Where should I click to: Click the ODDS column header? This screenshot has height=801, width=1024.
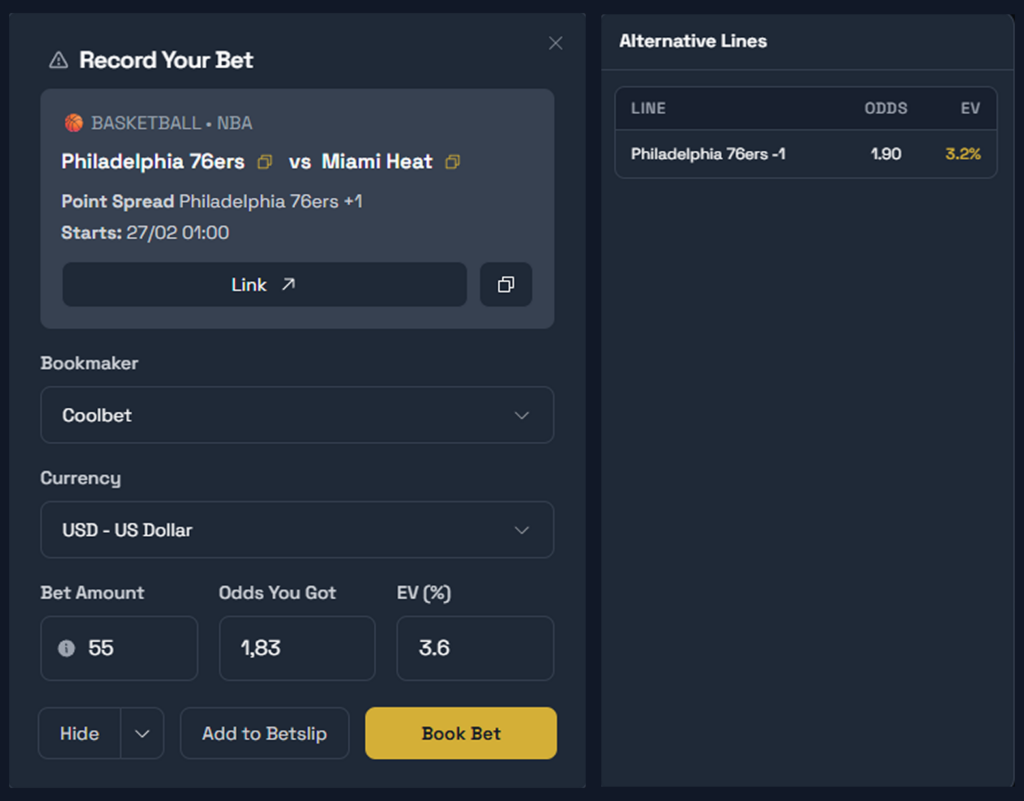coord(886,108)
